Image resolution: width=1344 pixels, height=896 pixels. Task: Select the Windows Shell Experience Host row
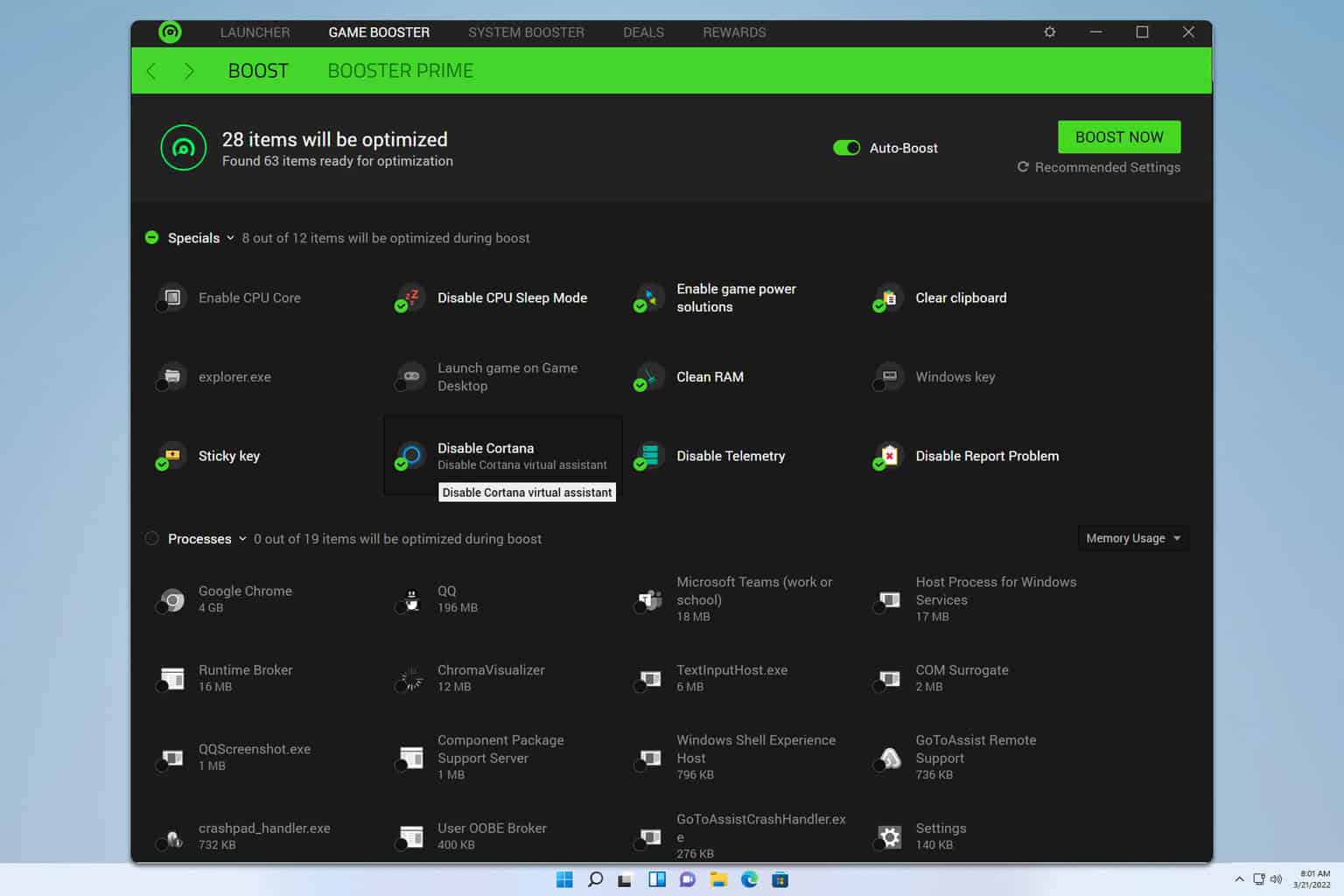(x=743, y=758)
